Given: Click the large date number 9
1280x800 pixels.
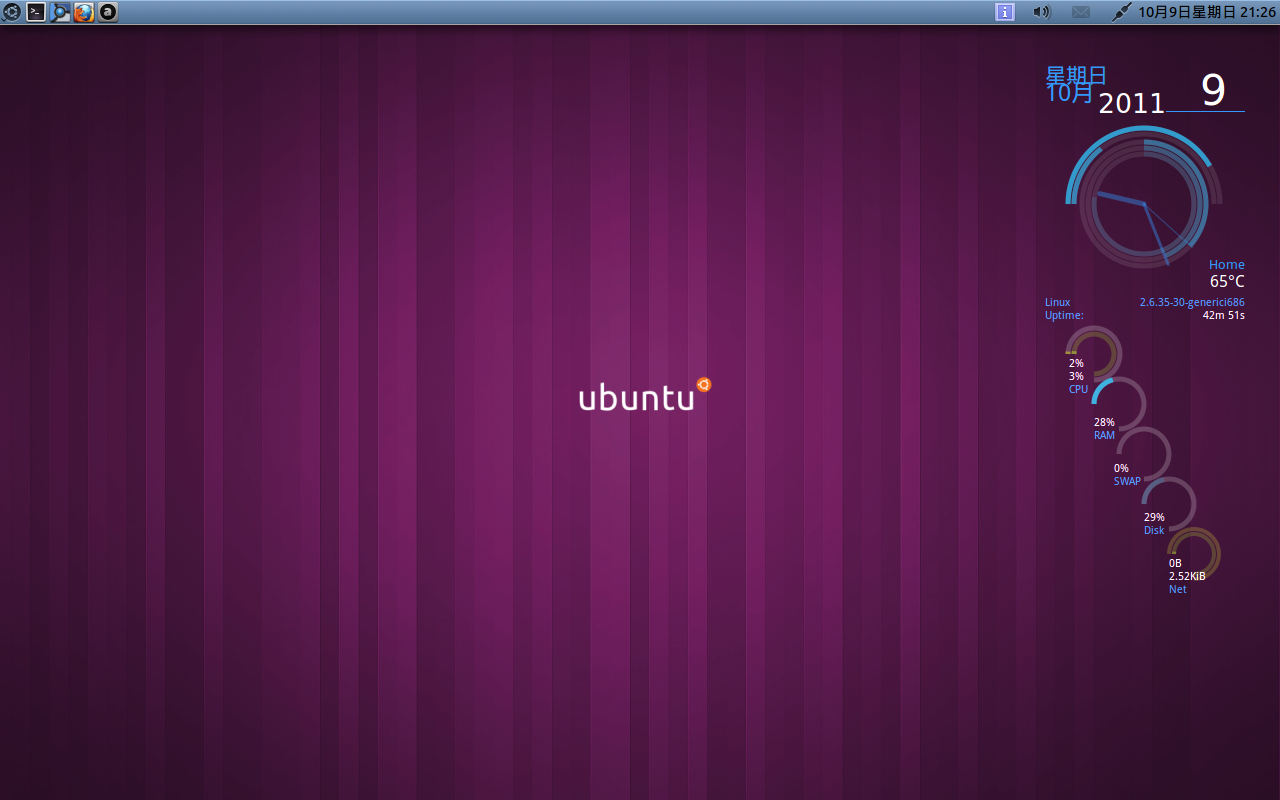Looking at the screenshot, I should tap(1213, 90).
